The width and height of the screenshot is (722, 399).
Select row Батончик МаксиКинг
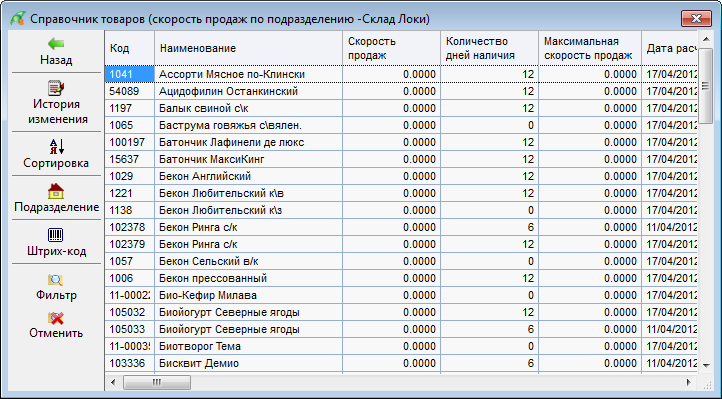tap(402, 159)
